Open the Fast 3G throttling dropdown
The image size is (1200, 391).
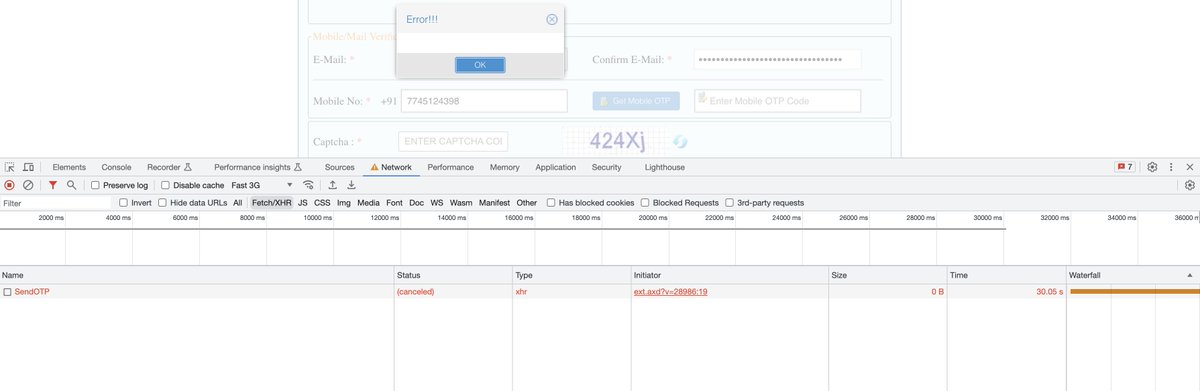(262, 185)
